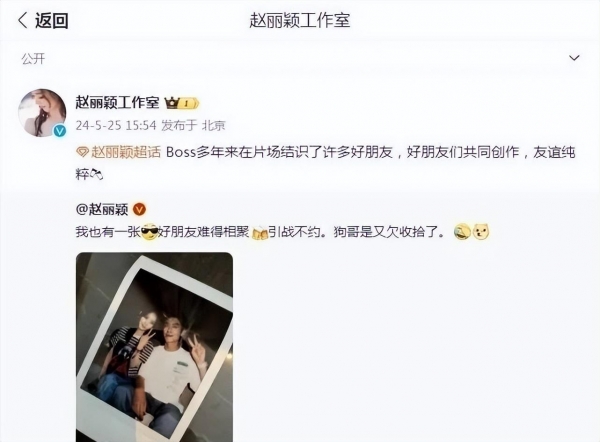Click the laughing-crying emoji
The height and width of the screenshot is (442, 600).
pyautogui.click(x=462, y=232)
